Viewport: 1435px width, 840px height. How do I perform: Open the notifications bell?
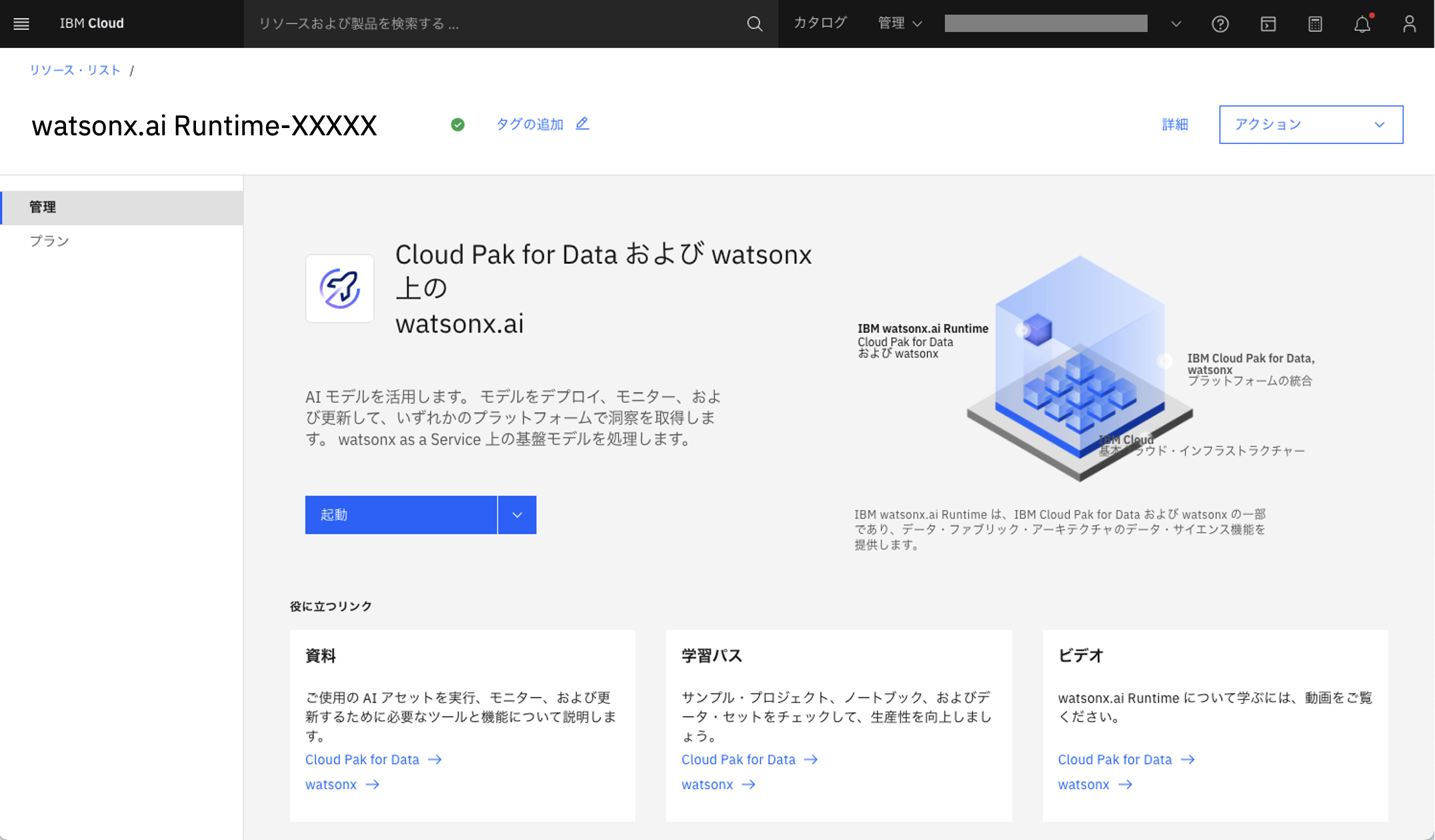point(1362,24)
